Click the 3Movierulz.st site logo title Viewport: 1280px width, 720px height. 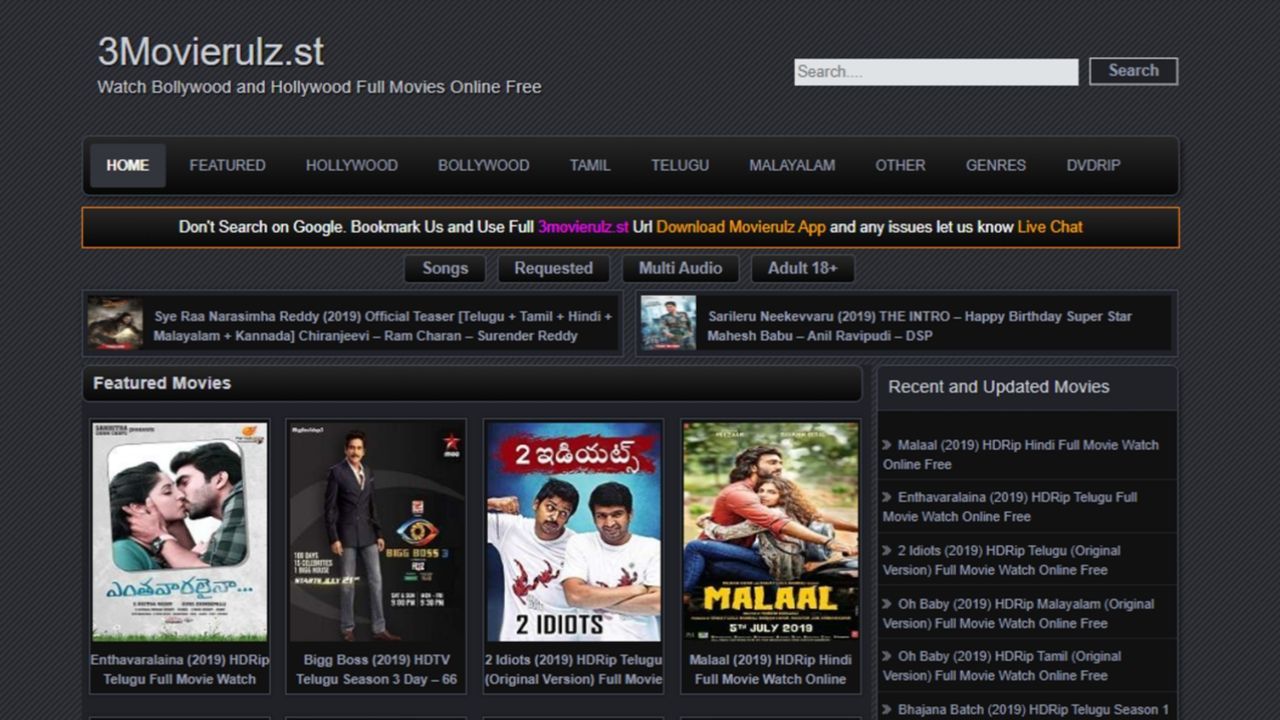pyautogui.click(x=211, y=52)
